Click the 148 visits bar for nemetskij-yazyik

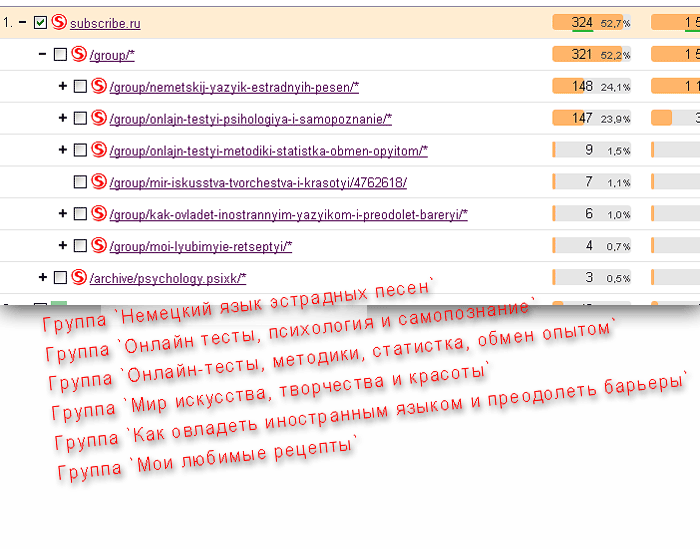(592, 86)
